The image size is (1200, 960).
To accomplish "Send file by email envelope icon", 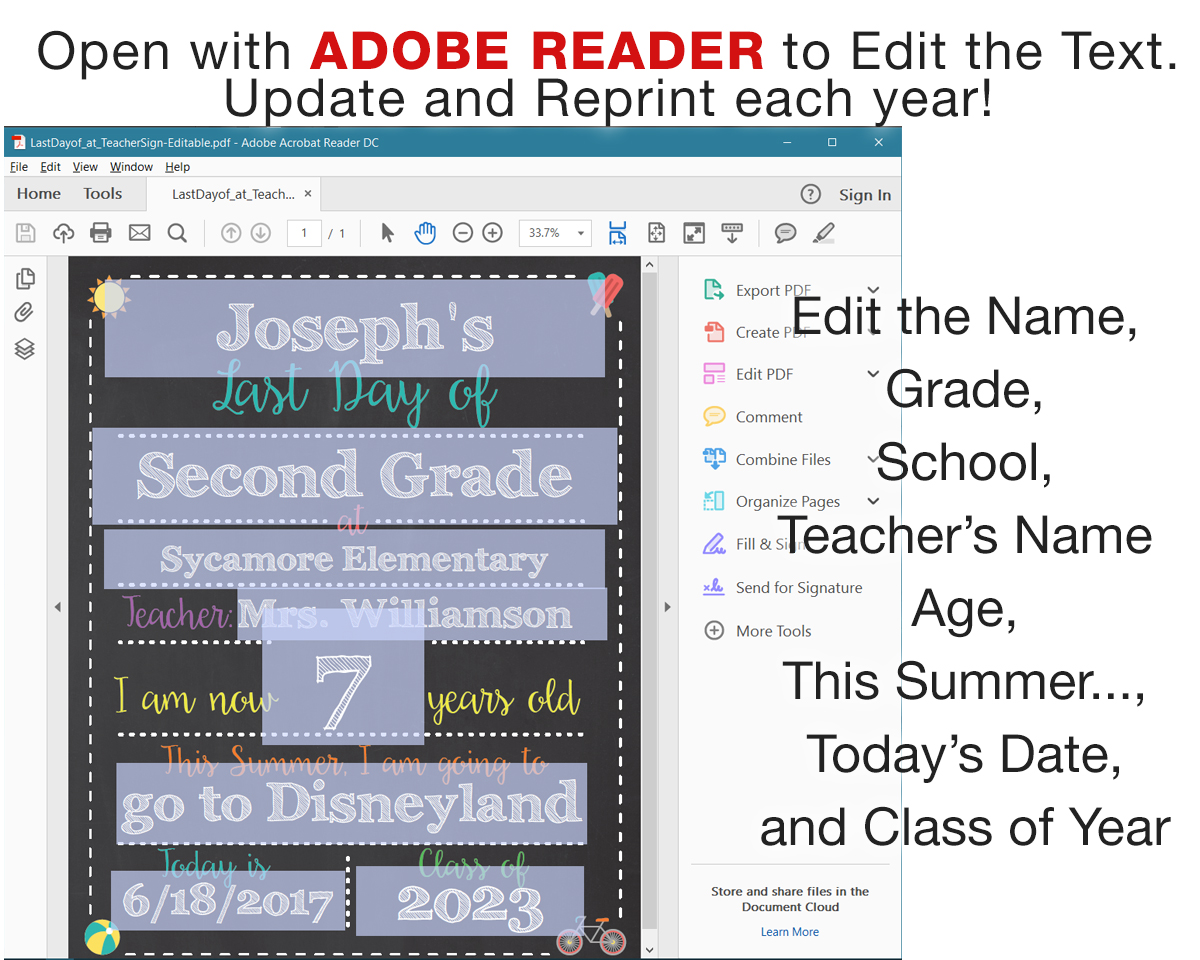I will pyautogui.click(x=139, y=233).
